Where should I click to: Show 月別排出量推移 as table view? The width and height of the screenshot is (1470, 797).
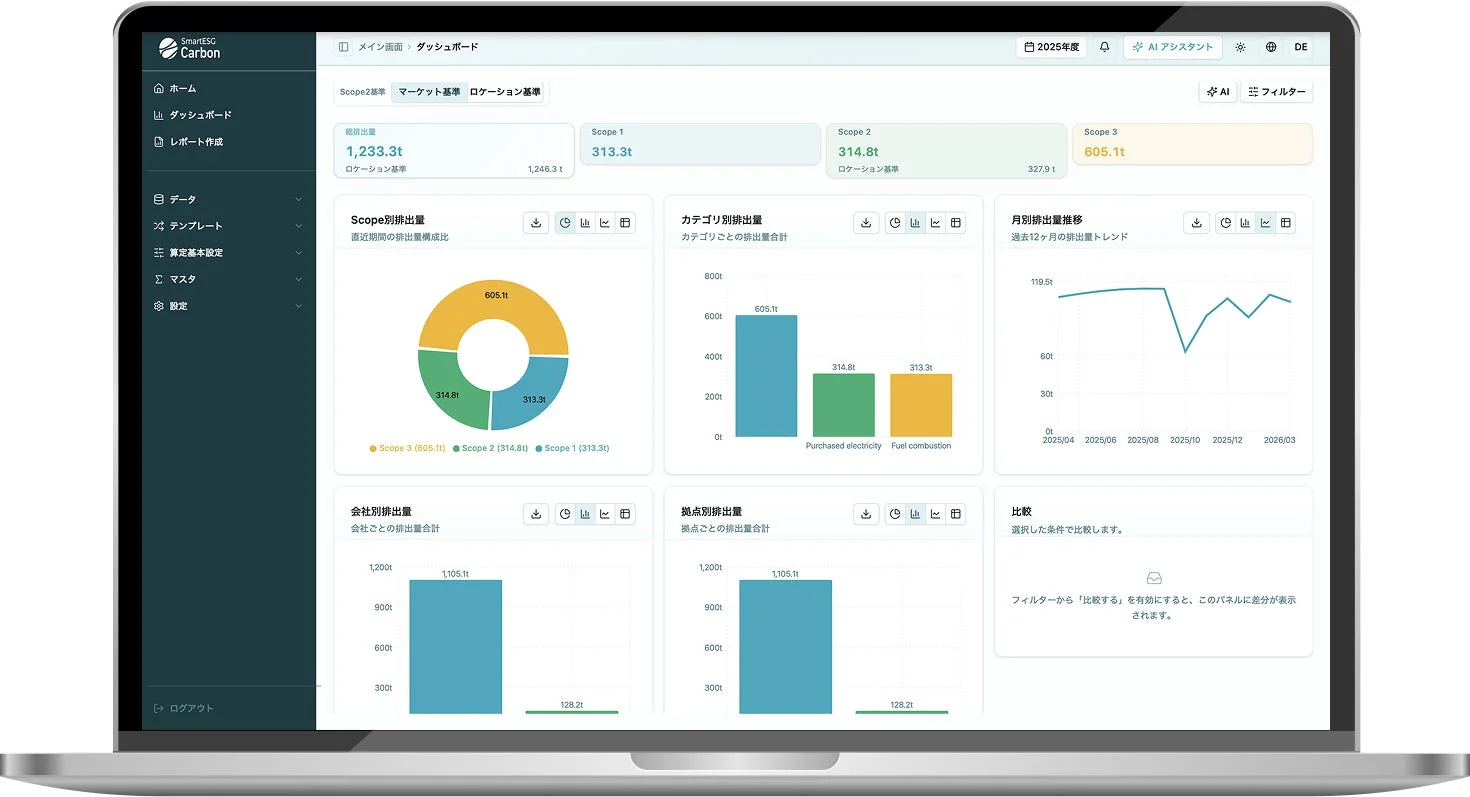[x=1285, y=223]
